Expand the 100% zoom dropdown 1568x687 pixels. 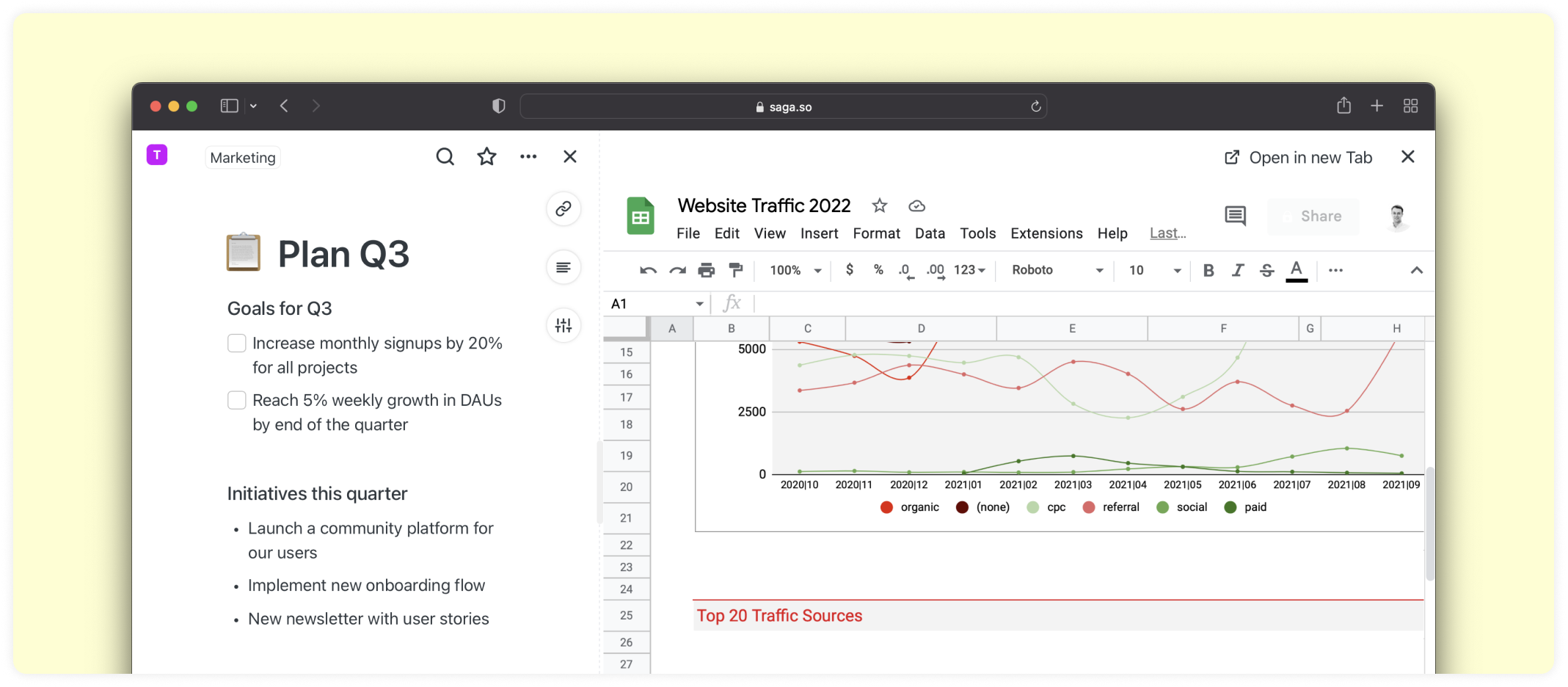coord(795,270)
